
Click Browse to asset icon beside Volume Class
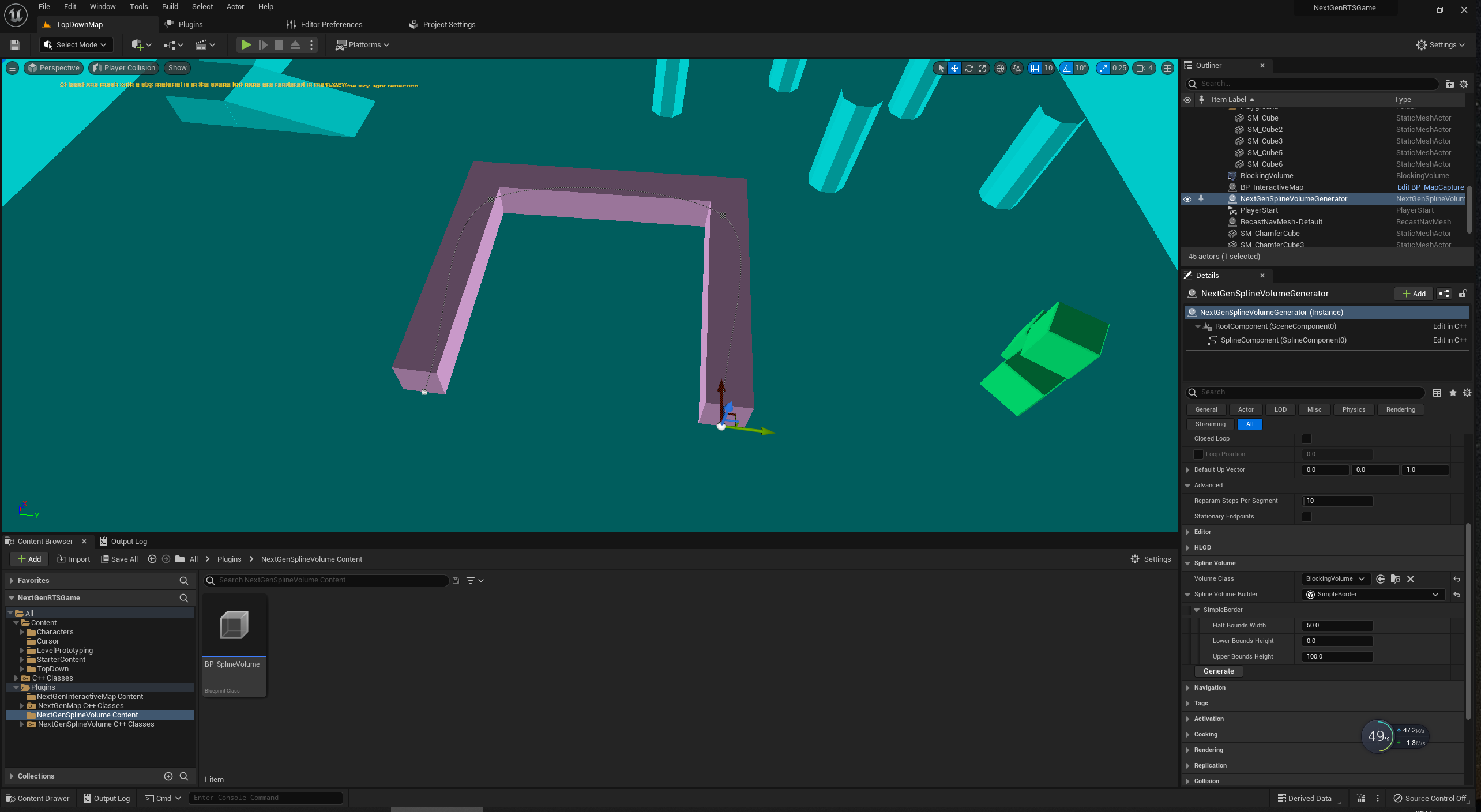1395,578
